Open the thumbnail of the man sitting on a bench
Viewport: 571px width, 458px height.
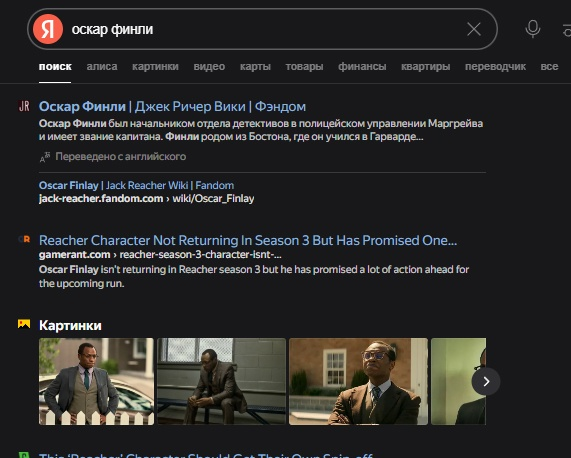[x=221, y=381]
